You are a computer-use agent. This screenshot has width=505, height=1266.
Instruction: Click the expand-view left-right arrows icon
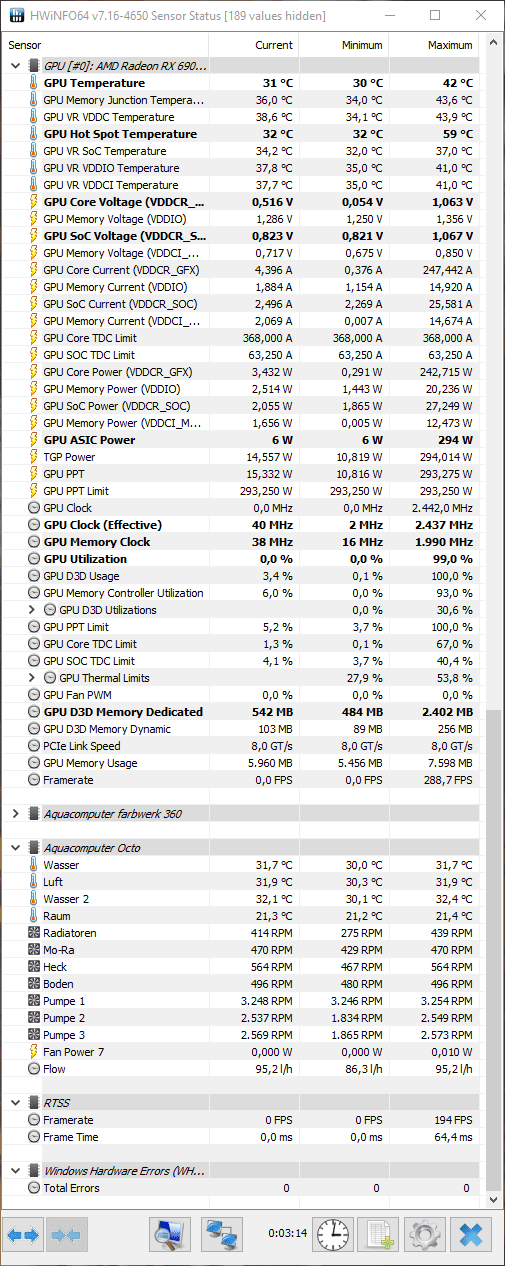pos(23,1235)
